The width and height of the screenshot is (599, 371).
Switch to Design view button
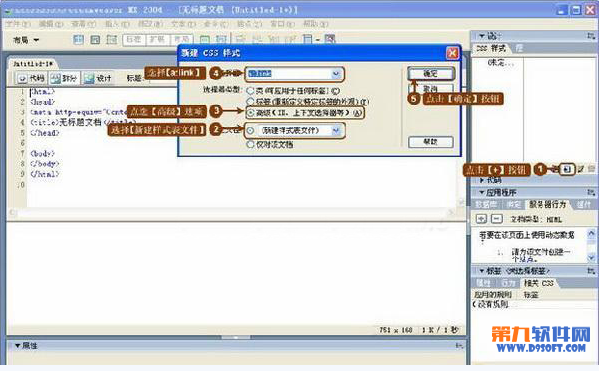click(x=98, y=78)
